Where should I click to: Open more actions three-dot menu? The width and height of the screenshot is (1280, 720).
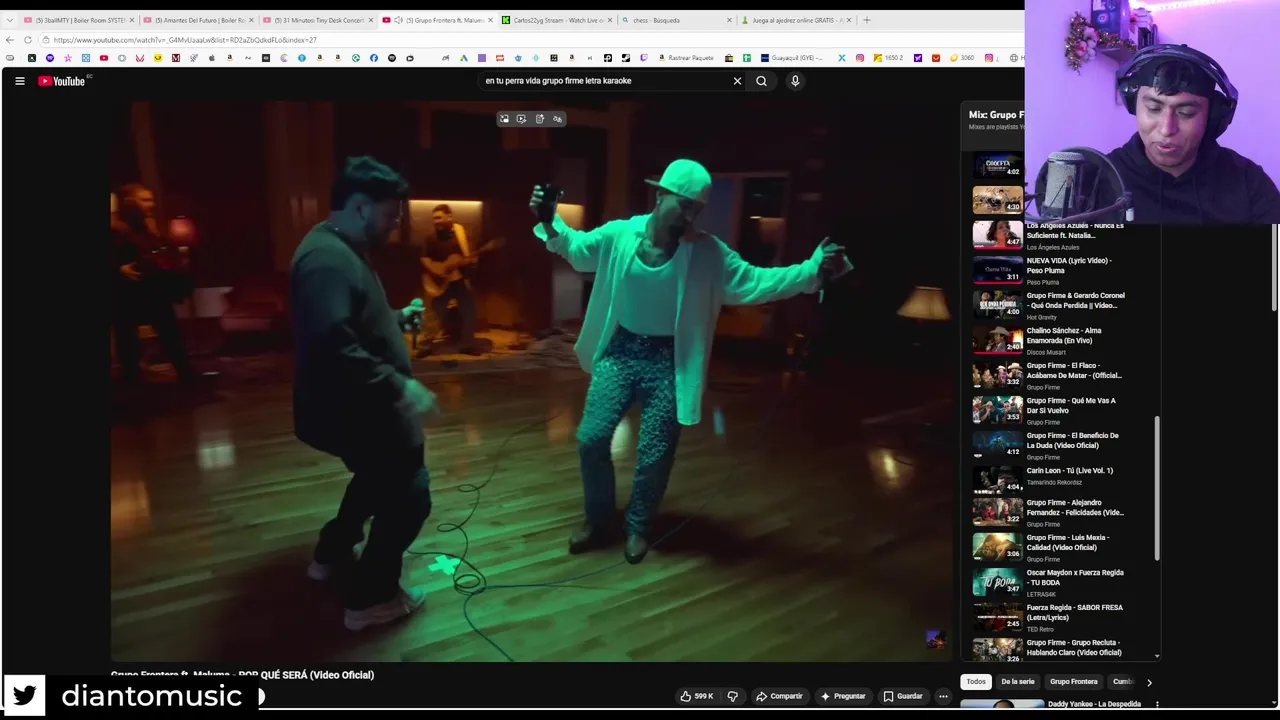(943, 696)
